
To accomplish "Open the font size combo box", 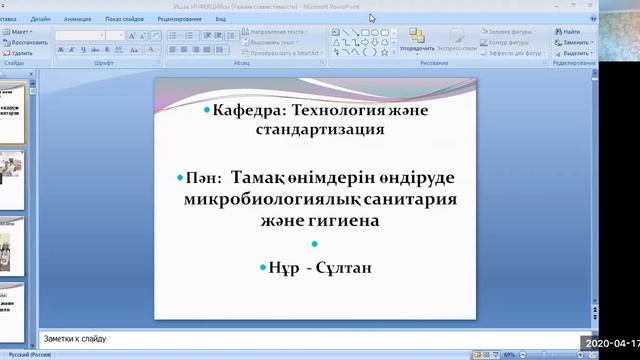I will (115, 36).
